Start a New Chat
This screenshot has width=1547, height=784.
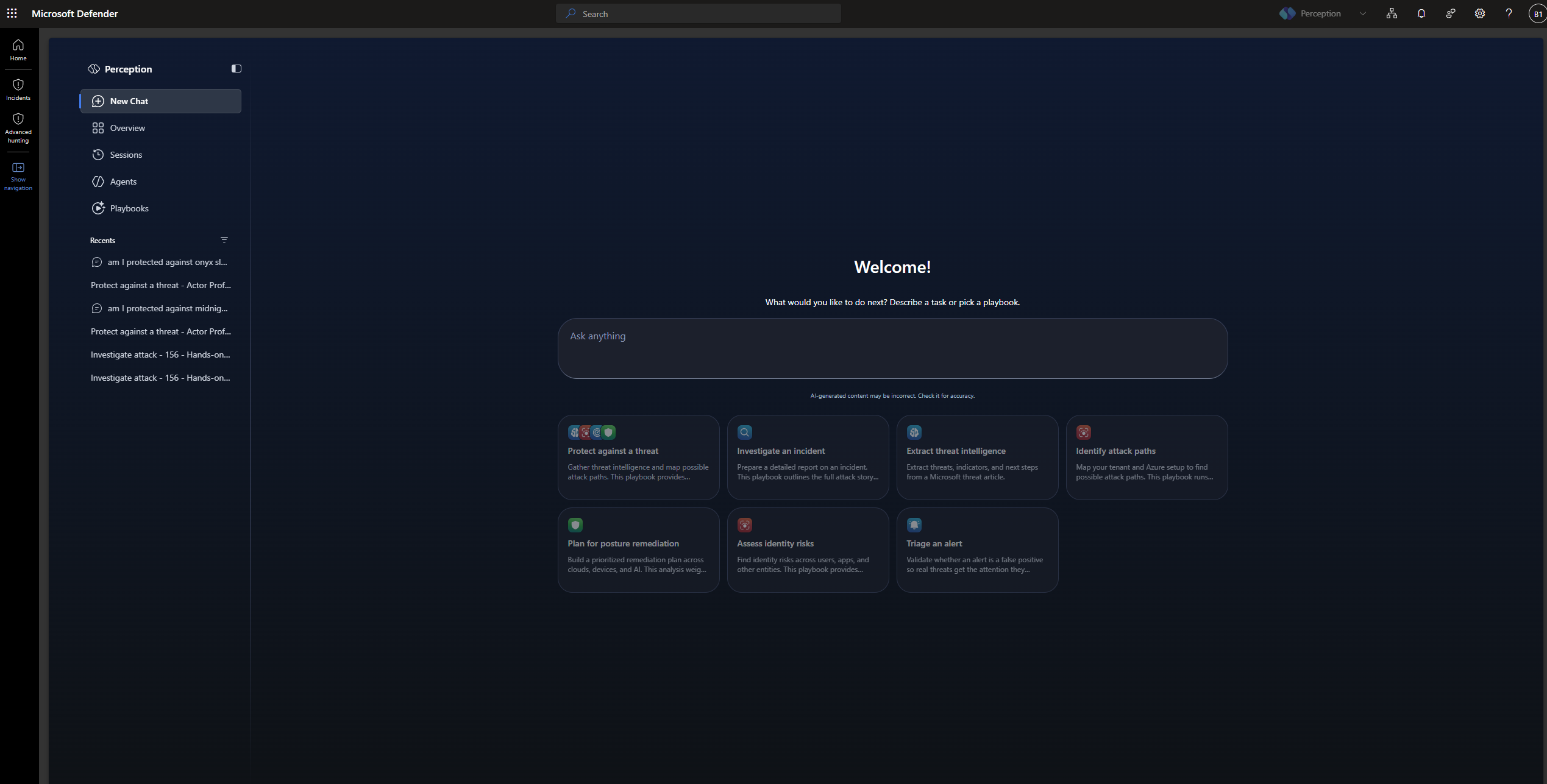click(x=161, y=101)
